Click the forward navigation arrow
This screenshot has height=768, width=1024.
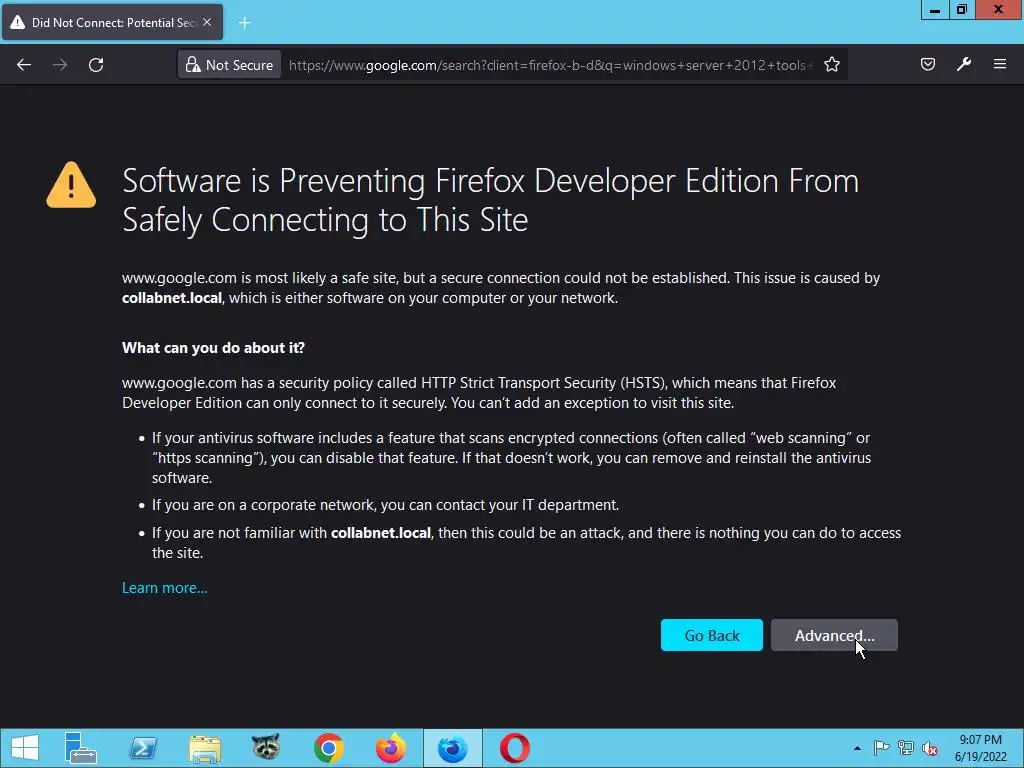point(60,65)
